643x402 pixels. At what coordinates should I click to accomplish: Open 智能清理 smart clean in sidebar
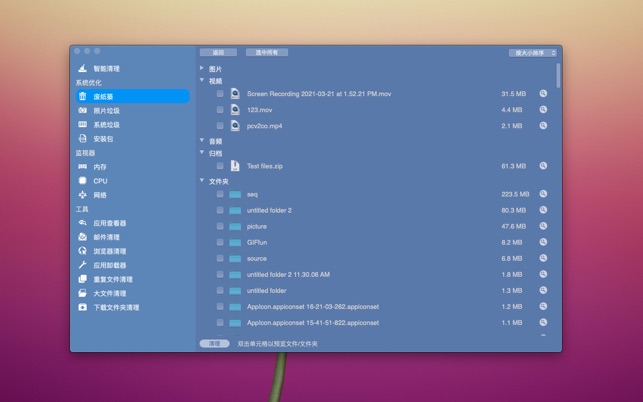(107, 69)
